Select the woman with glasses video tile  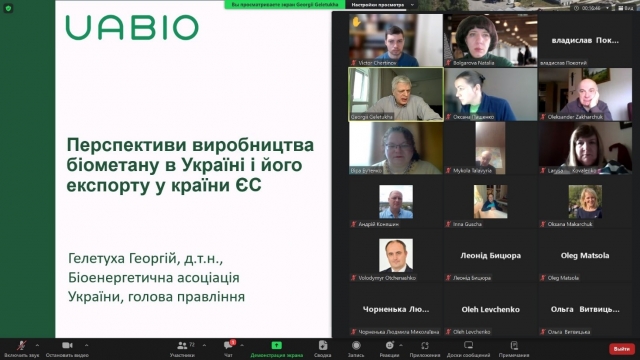396,148
